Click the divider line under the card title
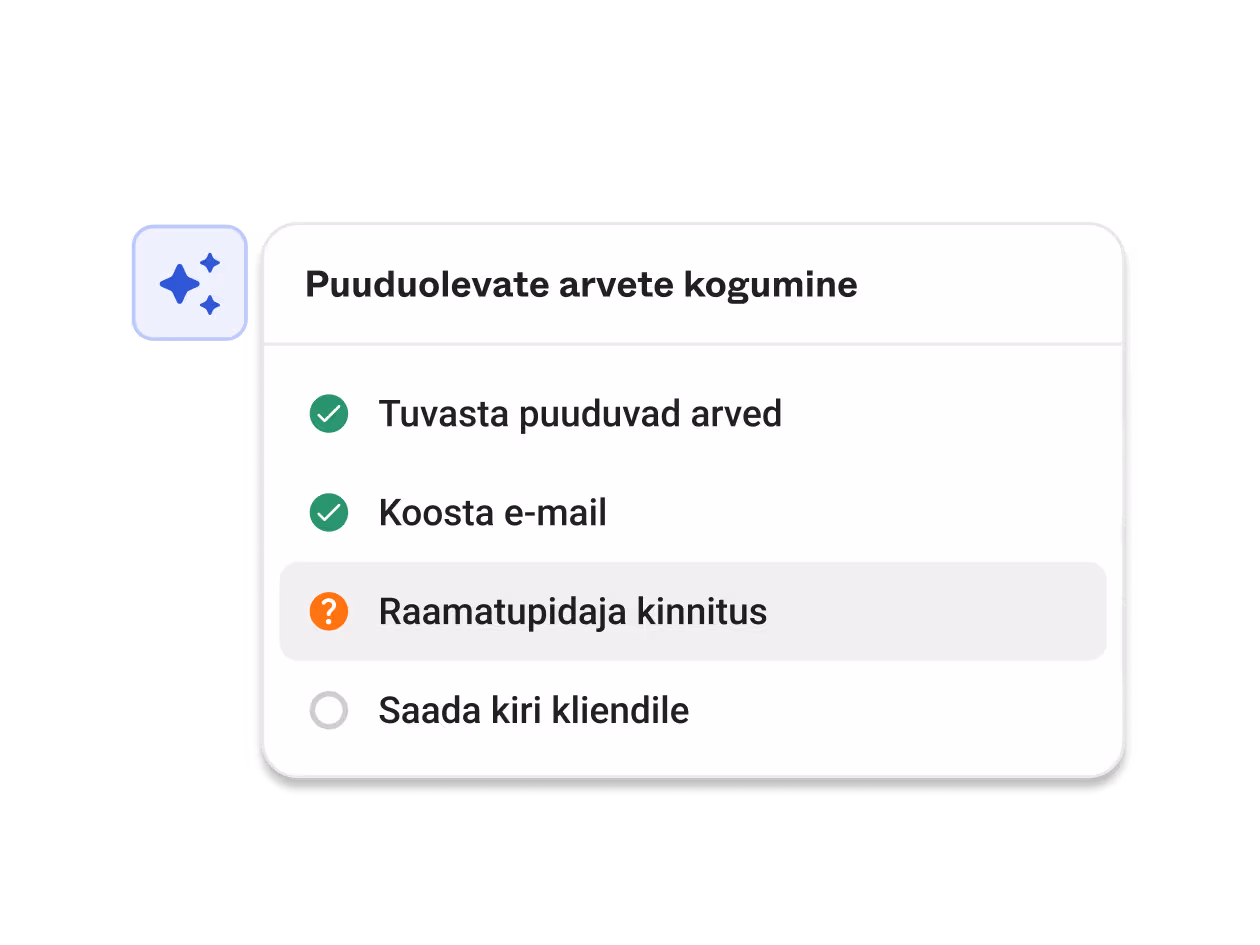1260x945 pixels. (x=693, y=344)
